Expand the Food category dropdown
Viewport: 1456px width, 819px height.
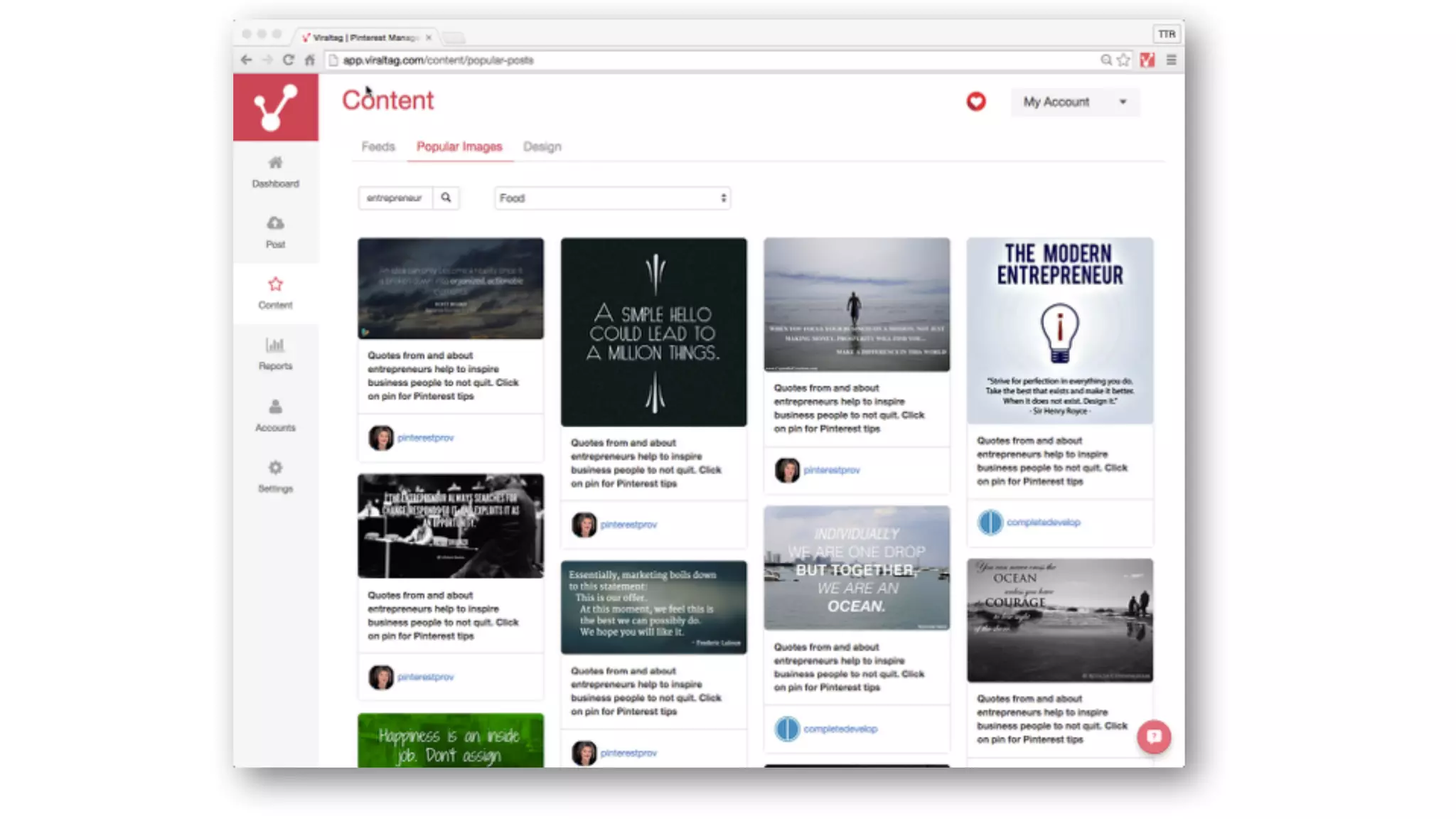click(612, 198)
